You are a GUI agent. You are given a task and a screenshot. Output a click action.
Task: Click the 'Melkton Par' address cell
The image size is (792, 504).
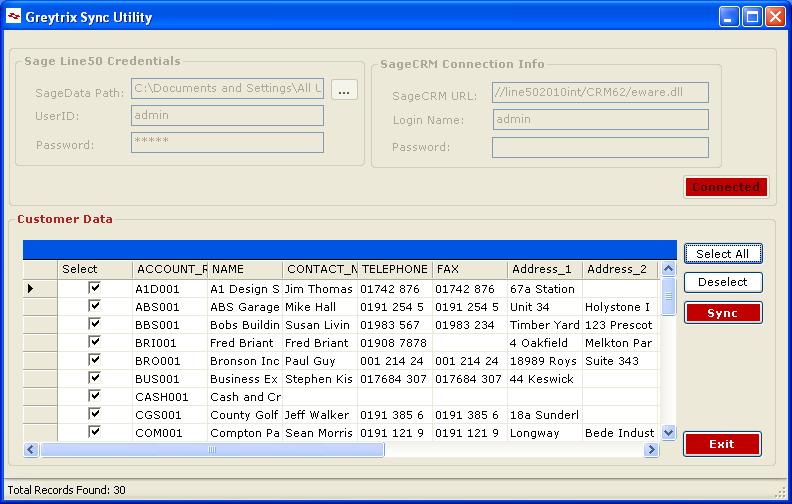pos(620,343)
